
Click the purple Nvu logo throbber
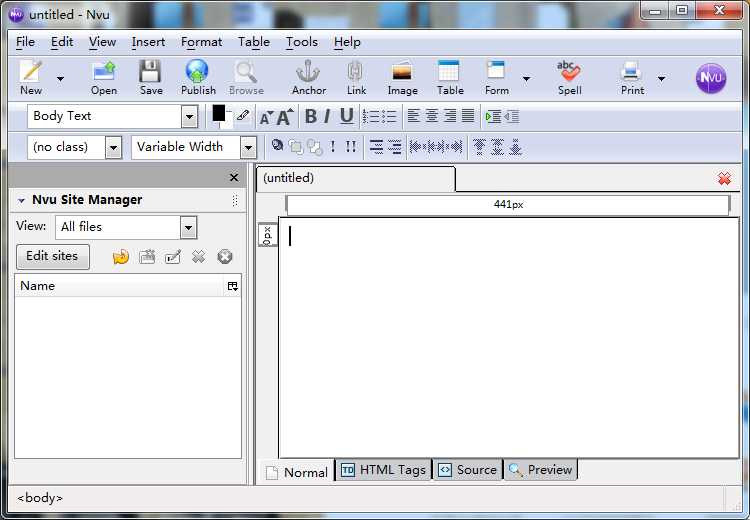coord(711,78)
